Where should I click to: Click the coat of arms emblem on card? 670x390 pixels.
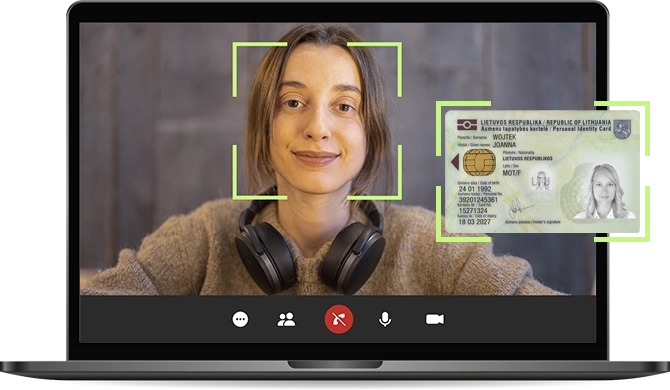(x=622, y=129)
